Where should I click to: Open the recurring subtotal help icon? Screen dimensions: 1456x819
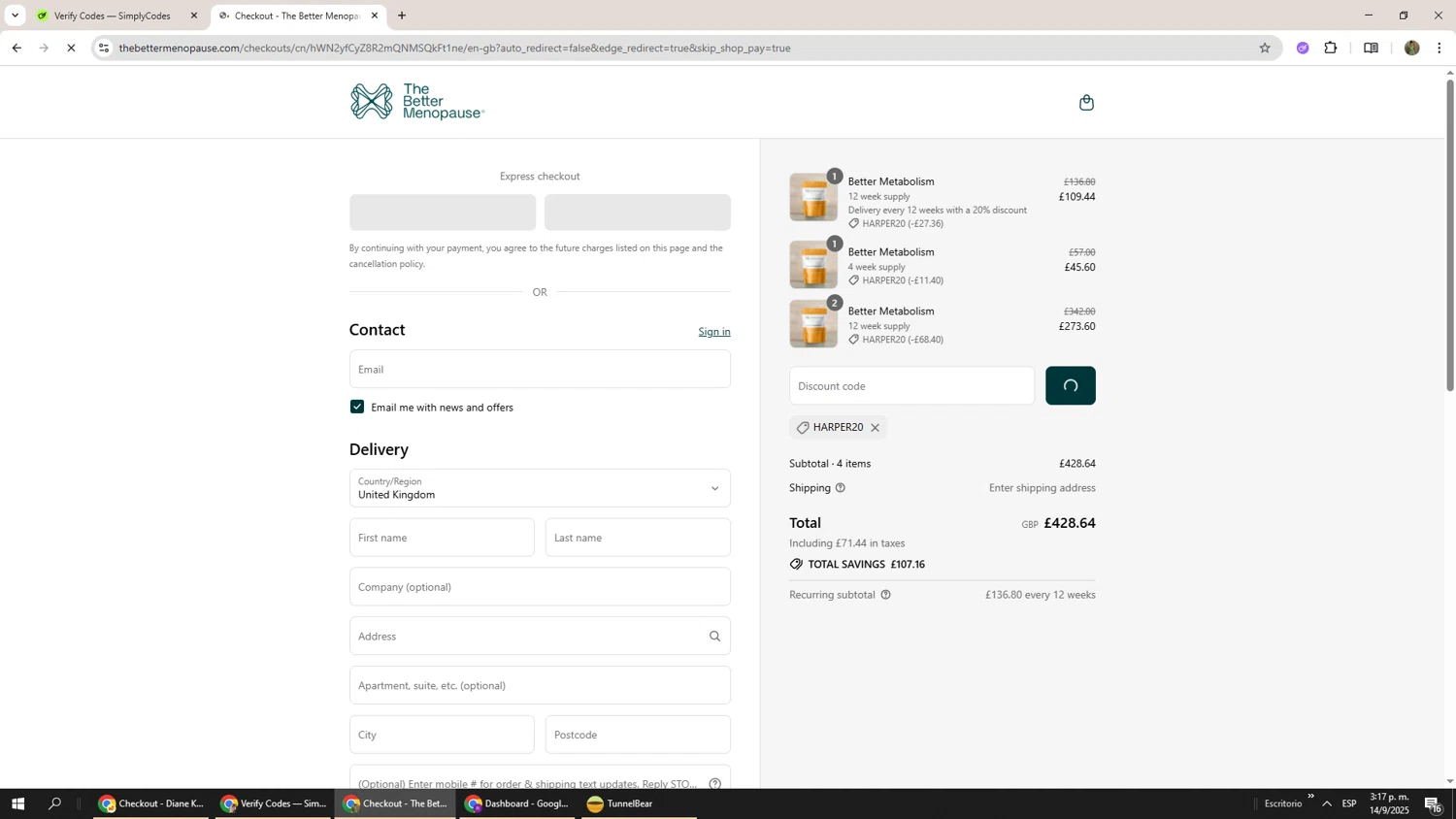point(885,595)
